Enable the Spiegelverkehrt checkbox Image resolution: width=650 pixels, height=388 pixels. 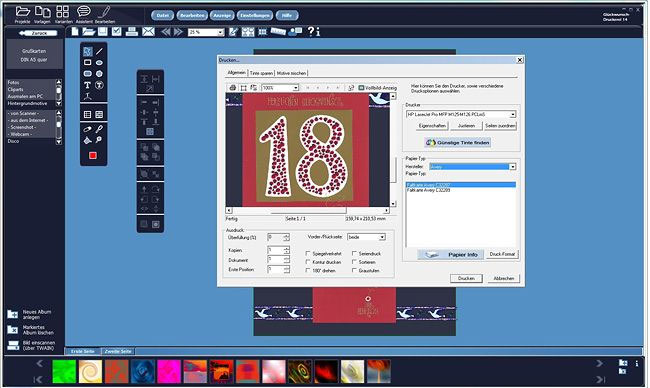308,253
